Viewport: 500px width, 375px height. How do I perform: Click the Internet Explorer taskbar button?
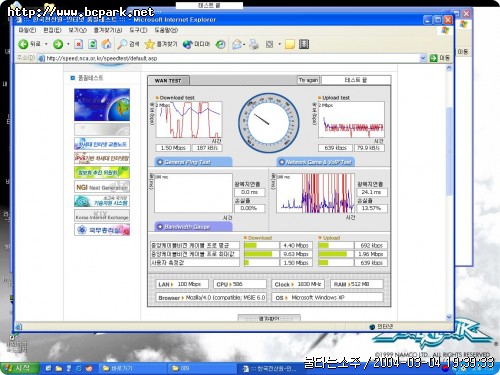click(269, 368)
